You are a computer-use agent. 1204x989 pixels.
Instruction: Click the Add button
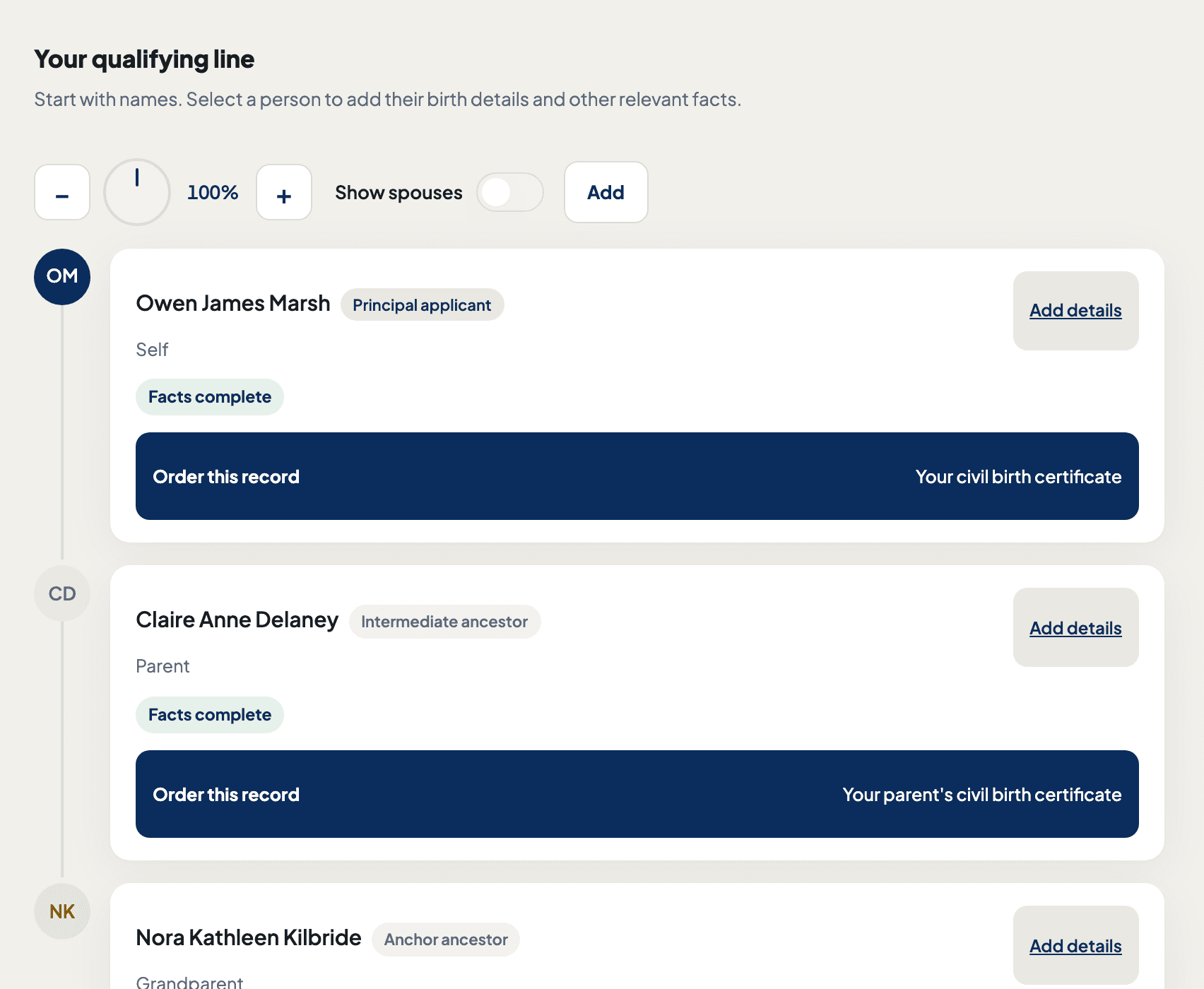tap(606, 192)
